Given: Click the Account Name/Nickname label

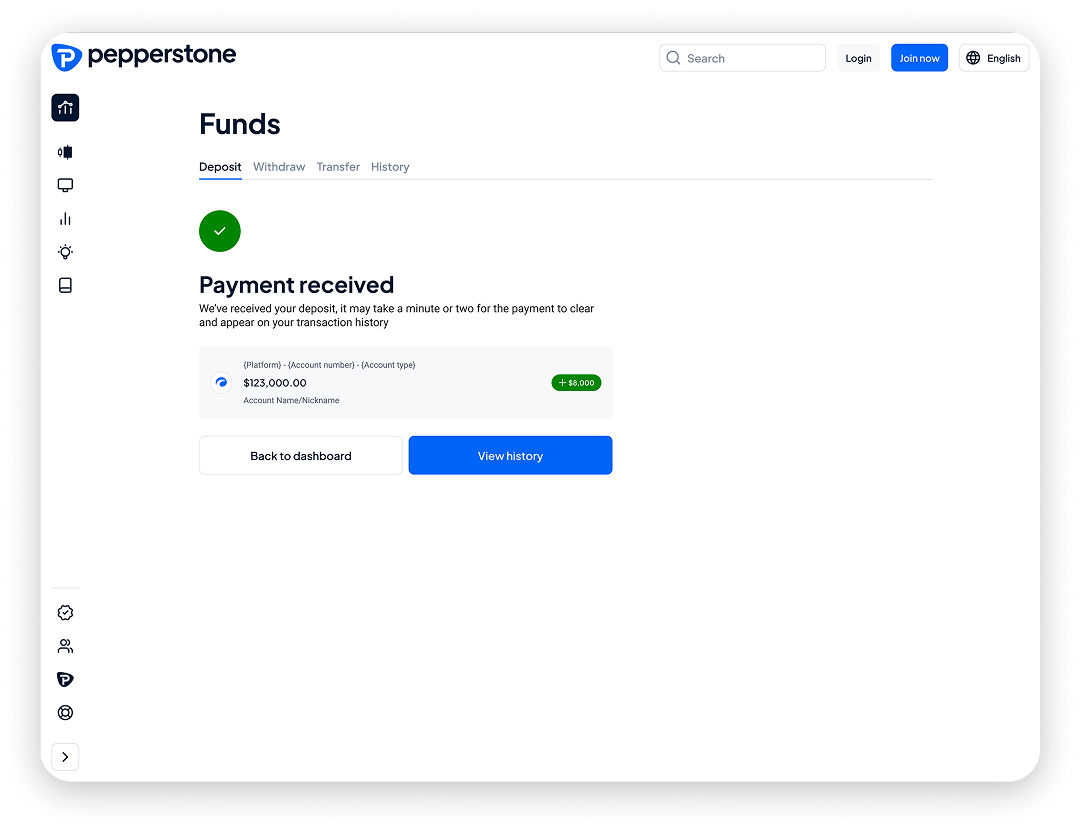Looking at the screenshot, I should point(291,400).
